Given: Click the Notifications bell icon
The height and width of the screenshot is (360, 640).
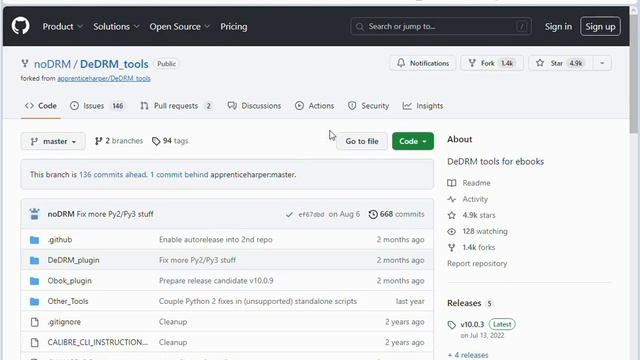Looking at the screenshot, I should tap(401, 63).
